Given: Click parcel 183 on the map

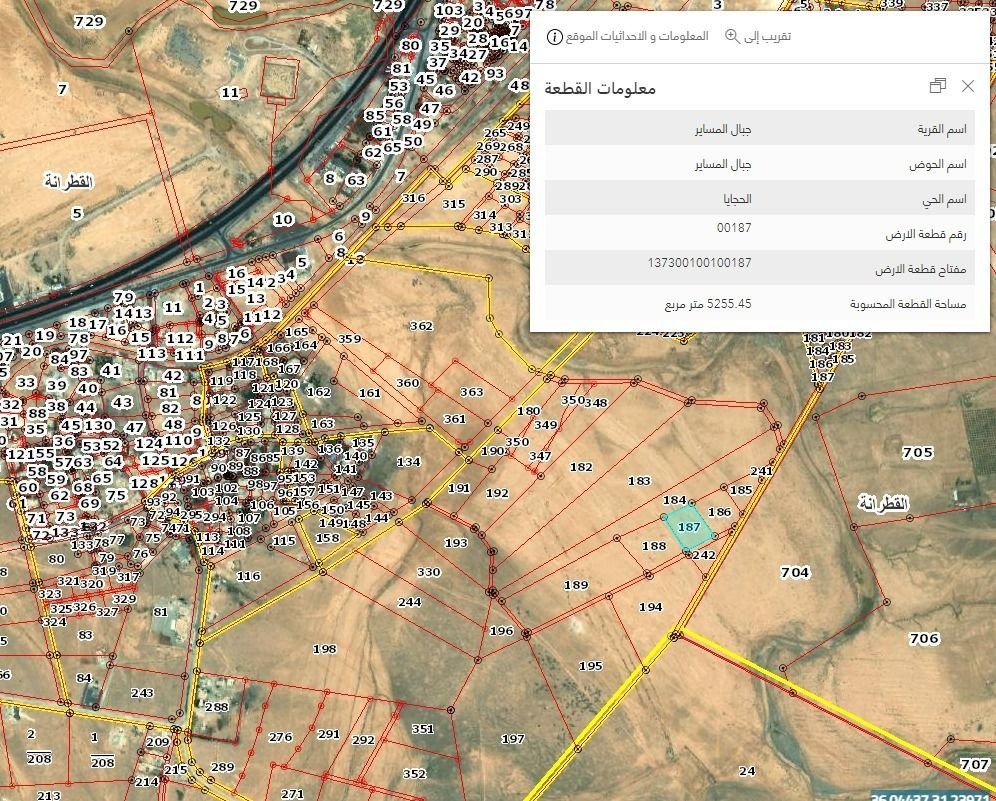Looking at the screenshot, I should 639,482.
